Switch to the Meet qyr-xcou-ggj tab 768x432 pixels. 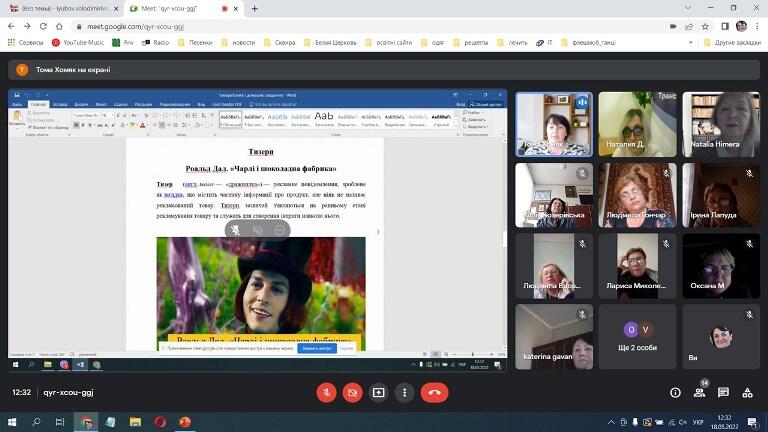176,9
